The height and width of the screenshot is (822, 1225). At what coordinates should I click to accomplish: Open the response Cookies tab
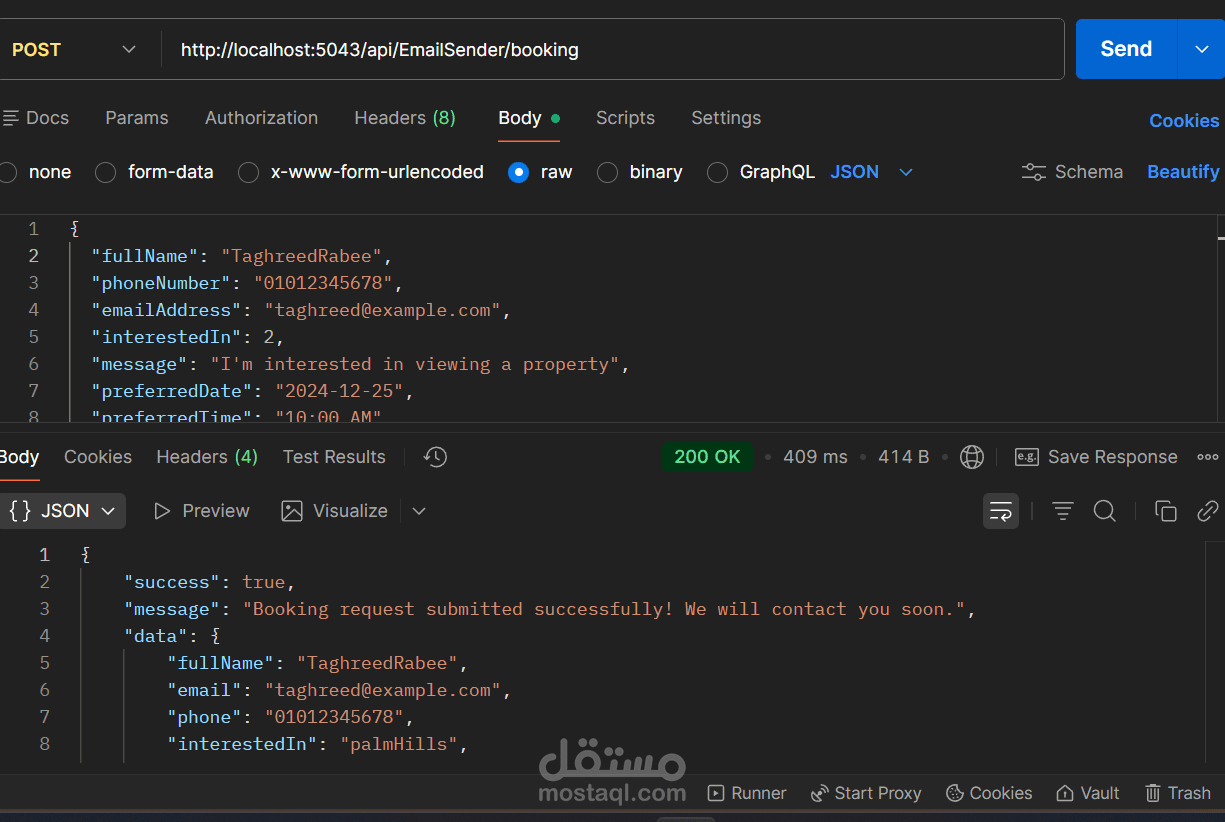click(x=98, y=457)
